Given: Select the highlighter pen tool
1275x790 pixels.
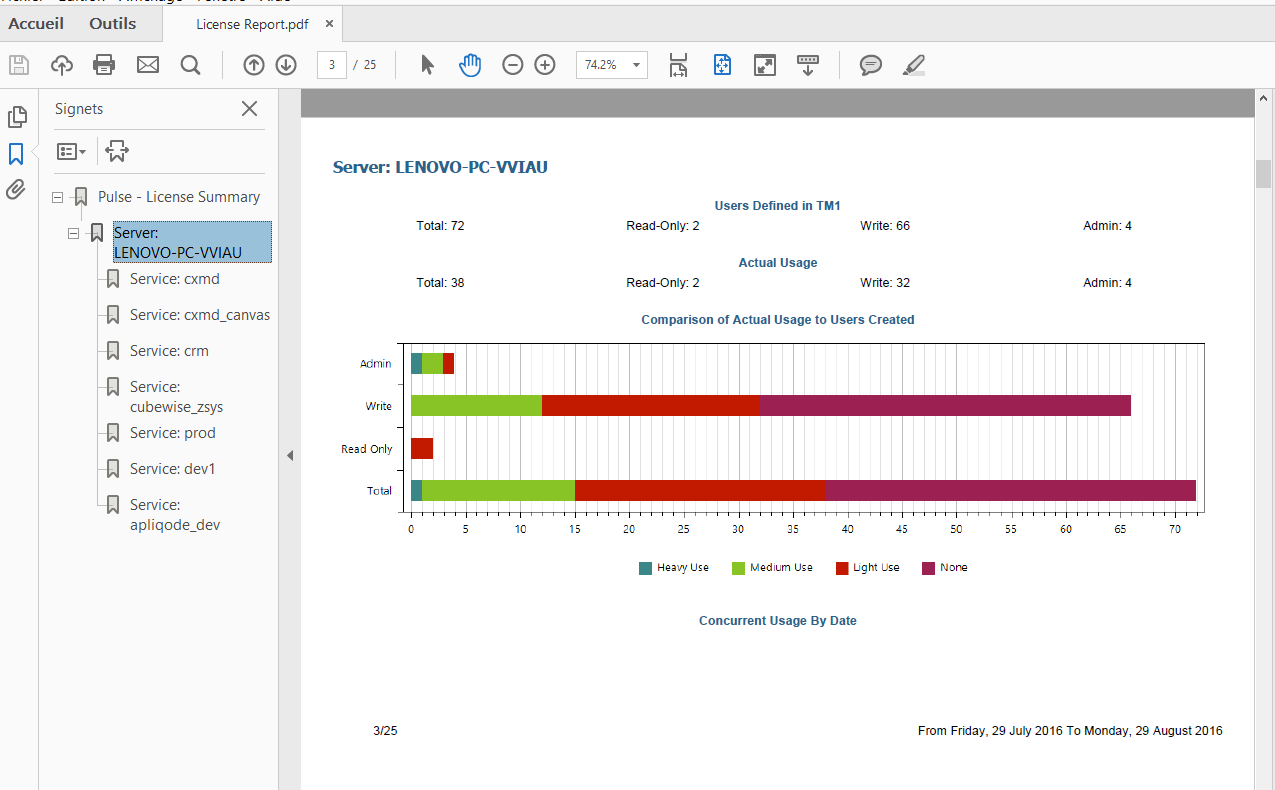Looking at the screenshot, I should pyautogui.click(x=913, y=65).
